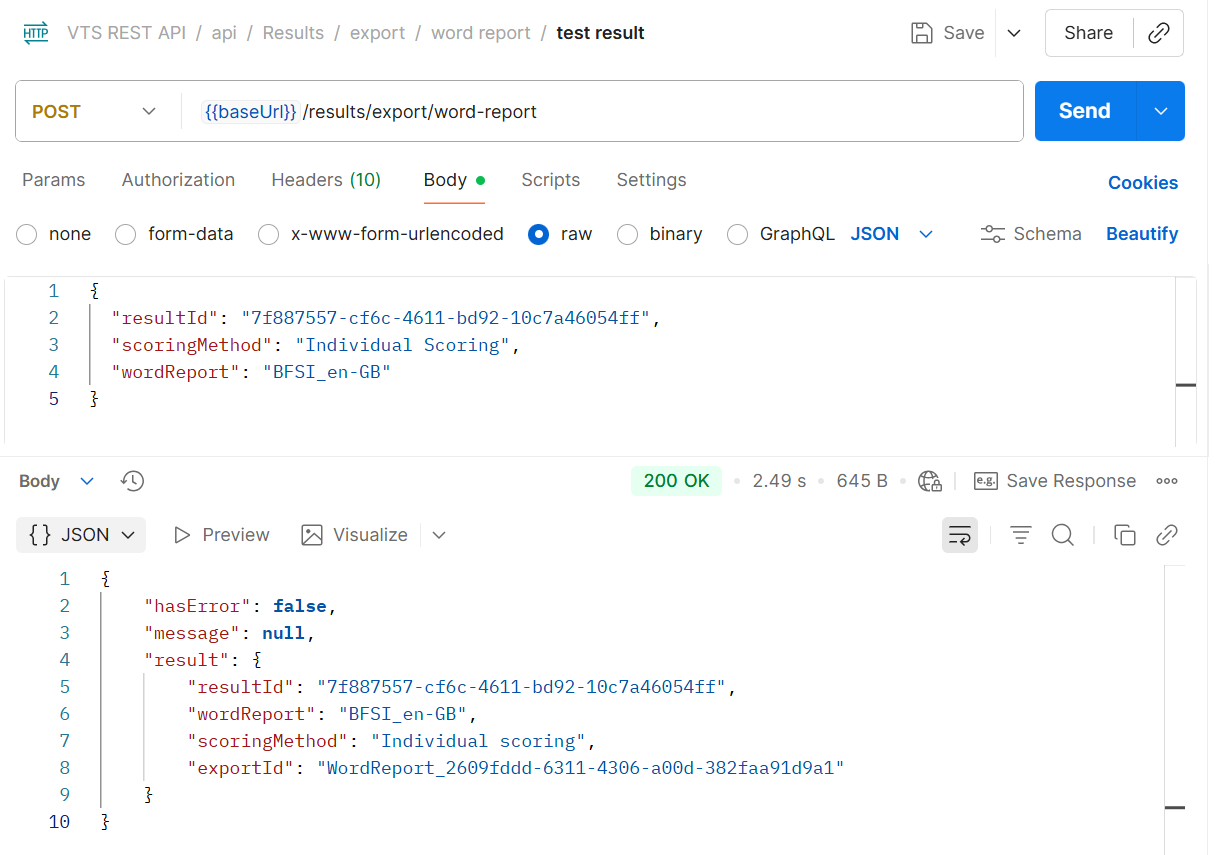Open the POST method dropdown

coord(95,111)
